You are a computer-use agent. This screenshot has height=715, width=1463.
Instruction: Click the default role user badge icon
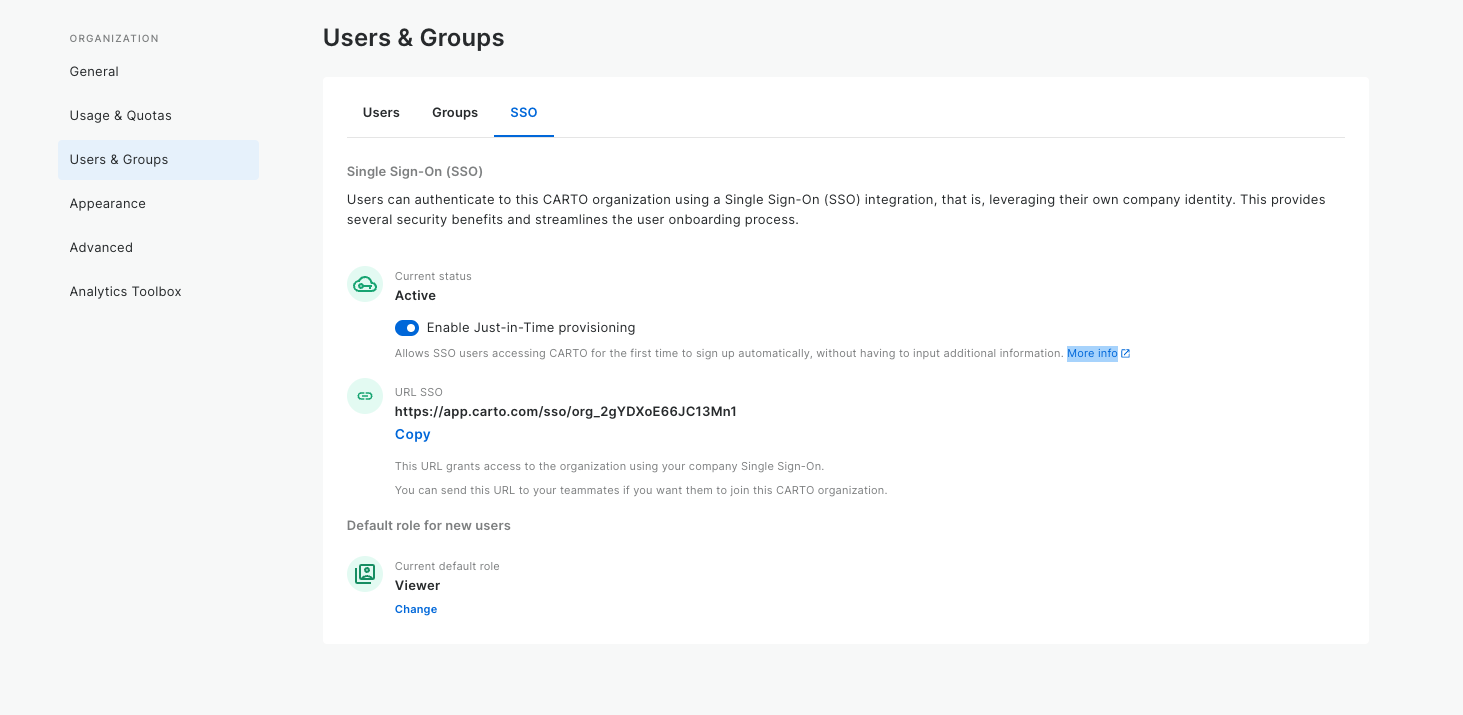(x=365, y=574)
